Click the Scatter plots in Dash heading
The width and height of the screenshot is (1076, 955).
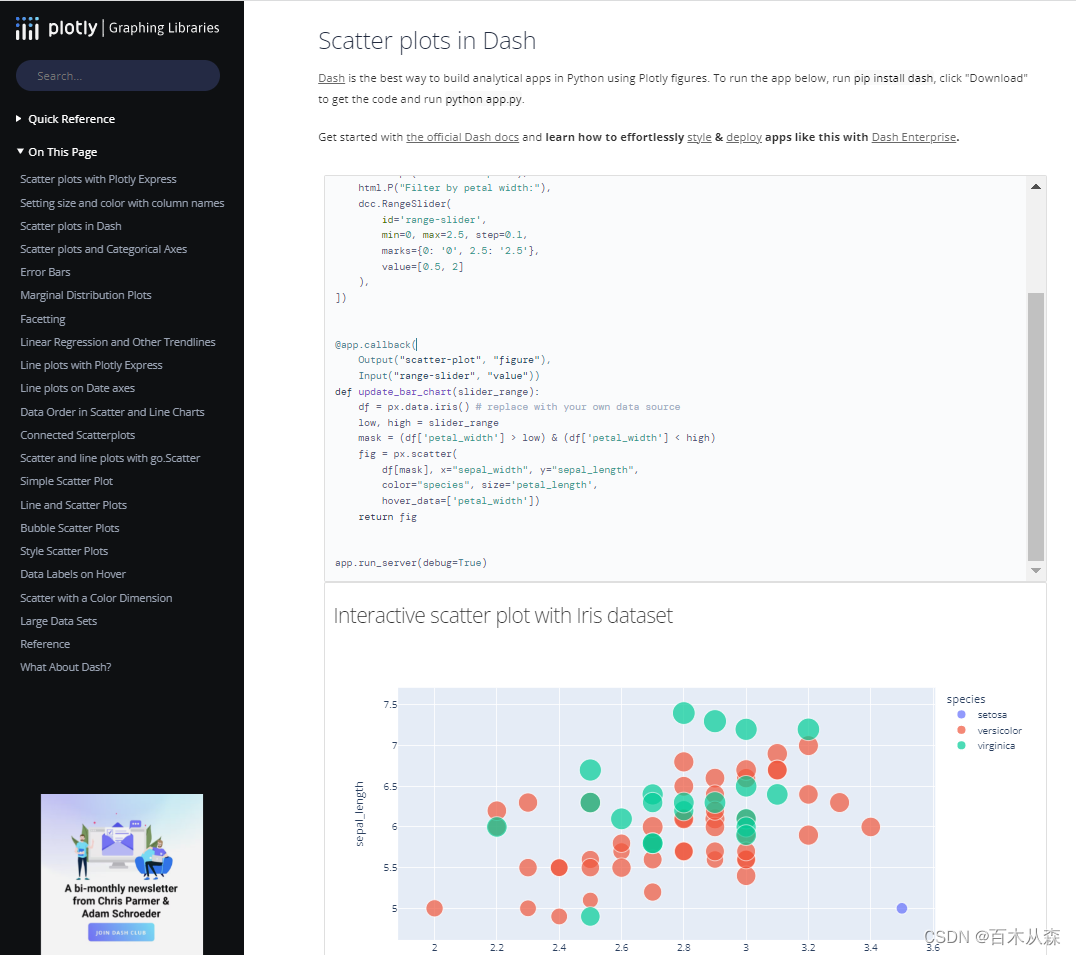click(427, 41)
